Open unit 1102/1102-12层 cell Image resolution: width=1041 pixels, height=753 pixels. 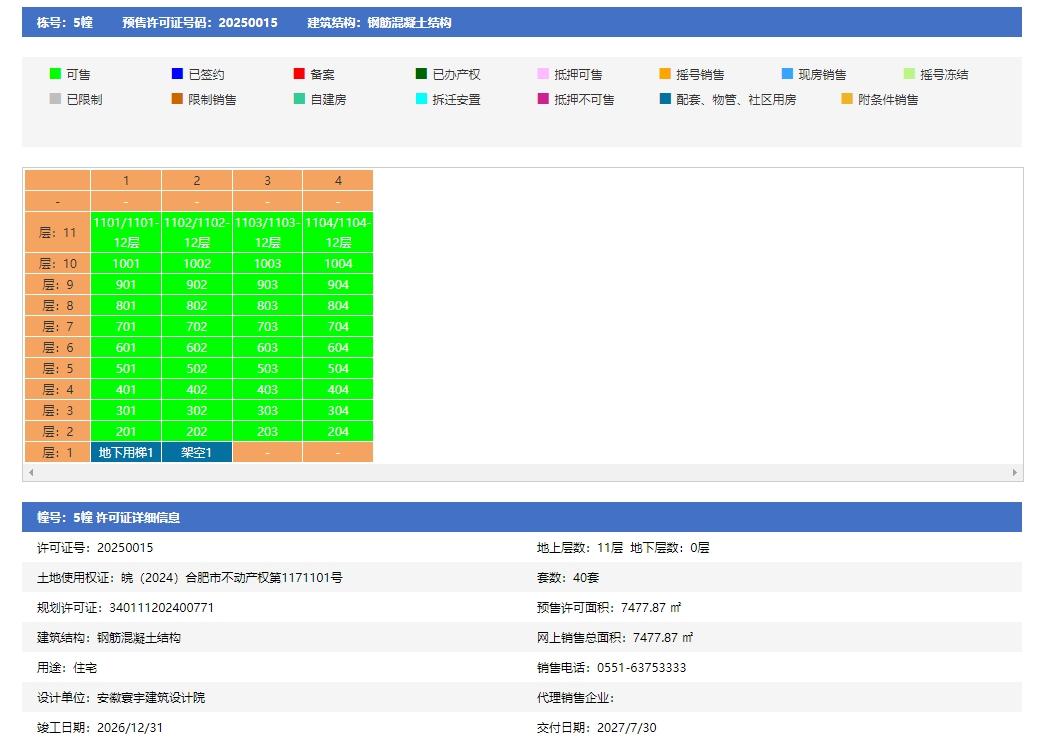(x=197, y=232)
